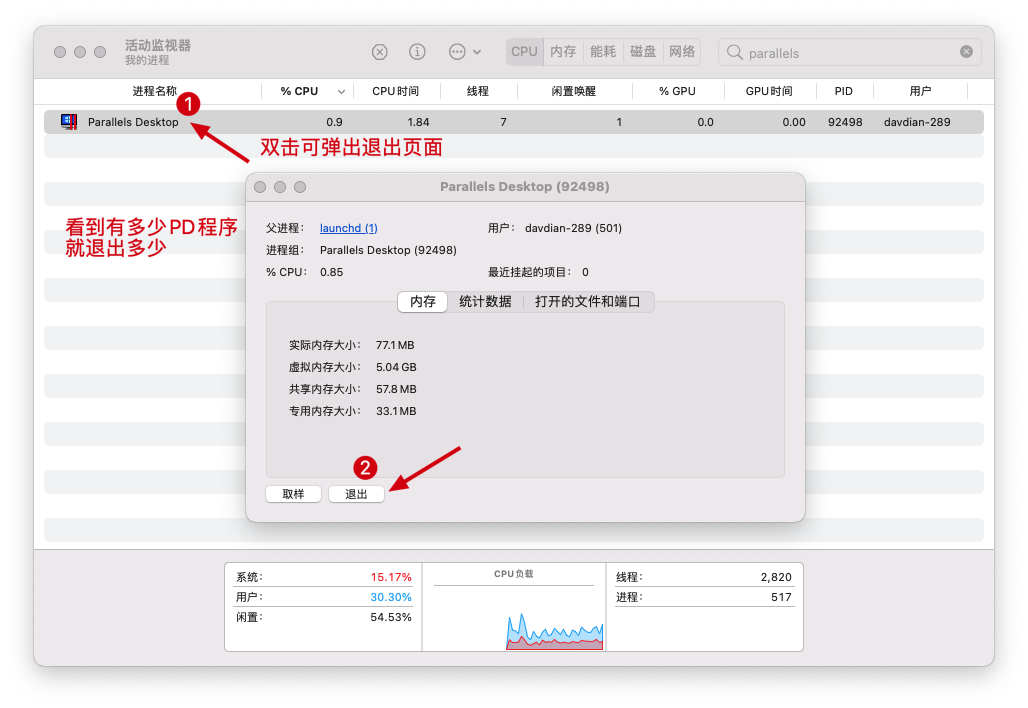The height and width of the screenshot is (708, 1028).
Task: Open the launchd (1) parent process link
Action: coord(348,228)
